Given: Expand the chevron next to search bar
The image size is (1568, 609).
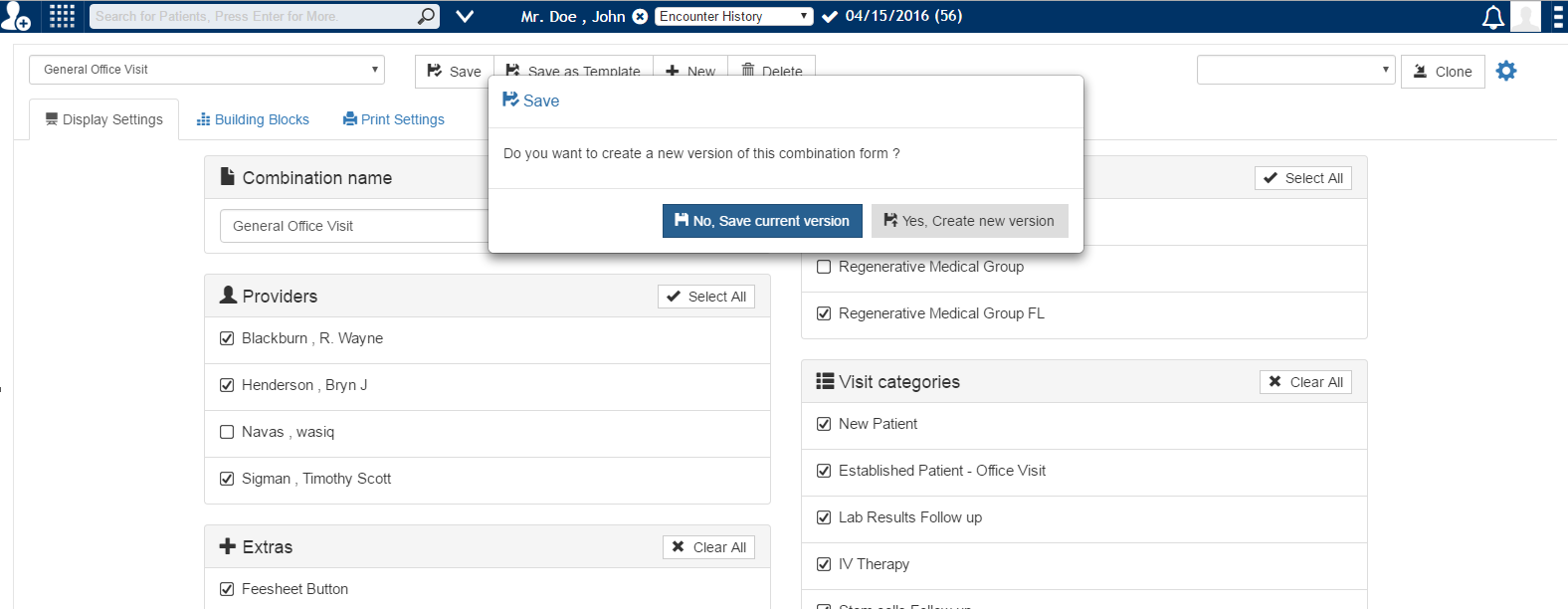Looking at the screenshot, I should (x=465, y=16).
